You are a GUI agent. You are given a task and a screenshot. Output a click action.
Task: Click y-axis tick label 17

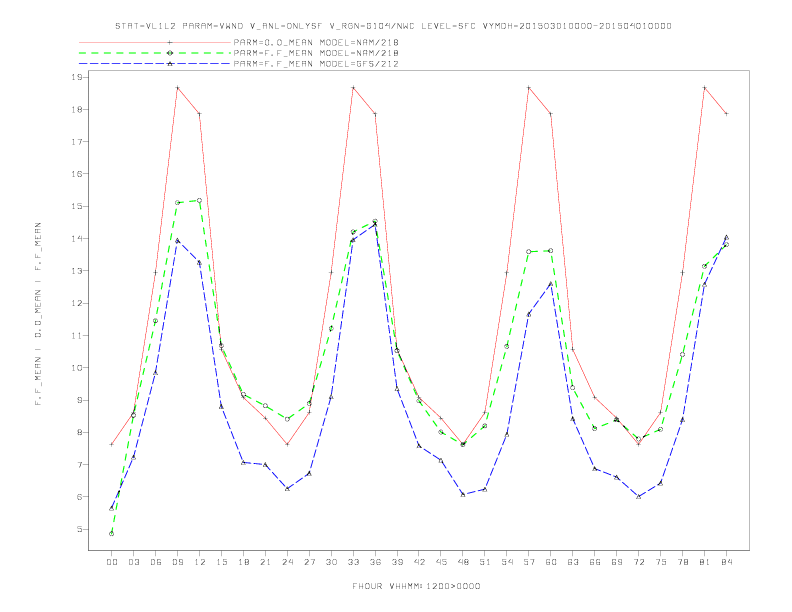point(77,142)
